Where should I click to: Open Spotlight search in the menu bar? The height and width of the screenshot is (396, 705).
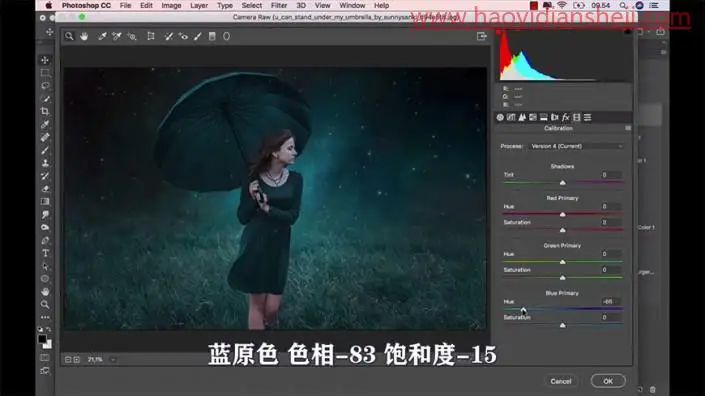[623, 5]
